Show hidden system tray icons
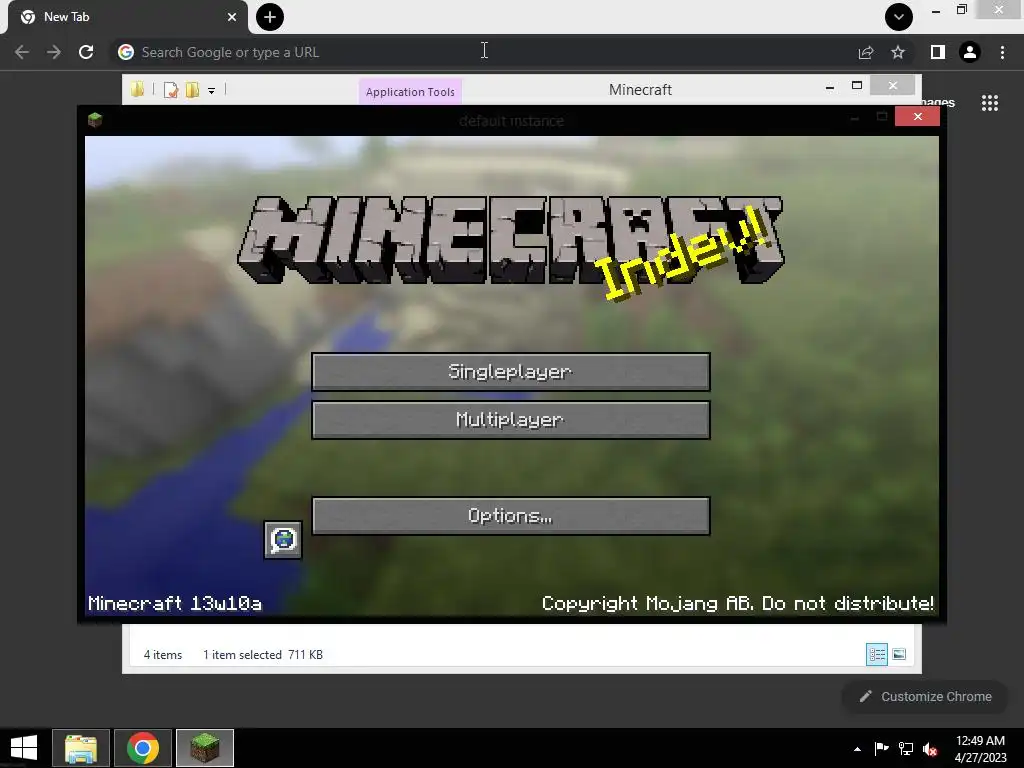This screenshot has width=1024, height=768. 857,749
